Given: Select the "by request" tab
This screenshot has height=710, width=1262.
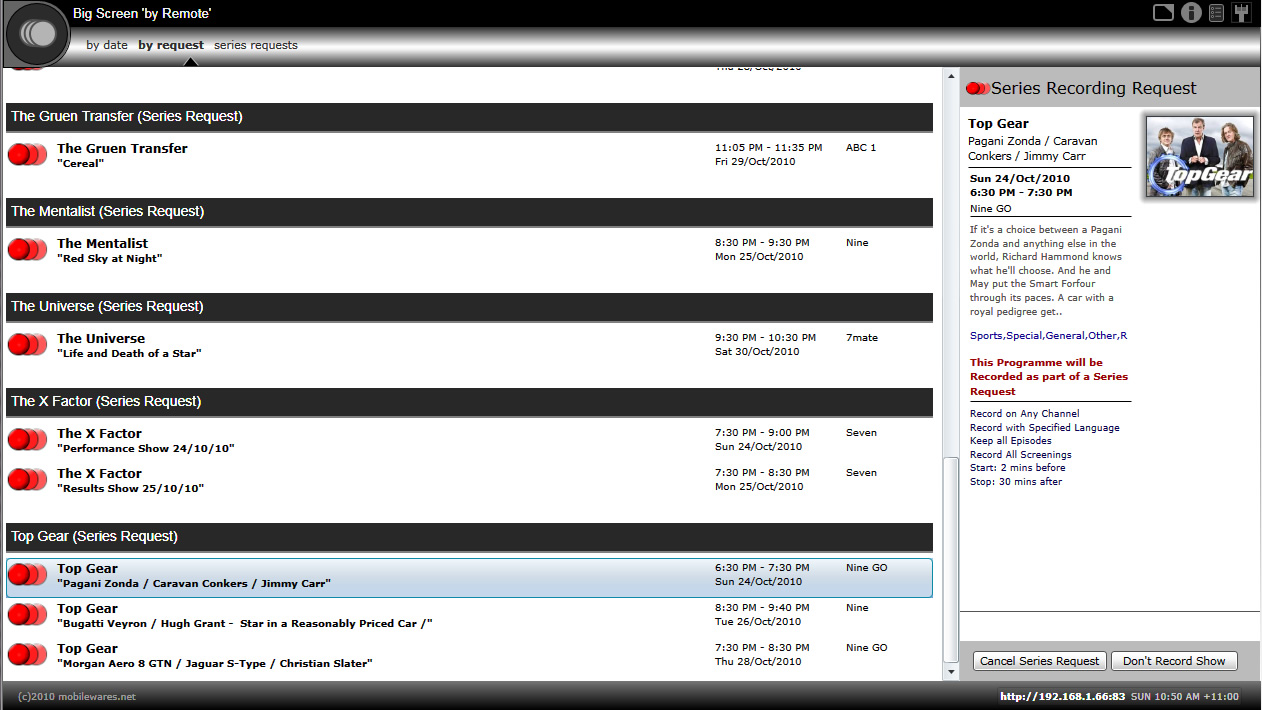Looking at the screenshot, I should (171, 45).
